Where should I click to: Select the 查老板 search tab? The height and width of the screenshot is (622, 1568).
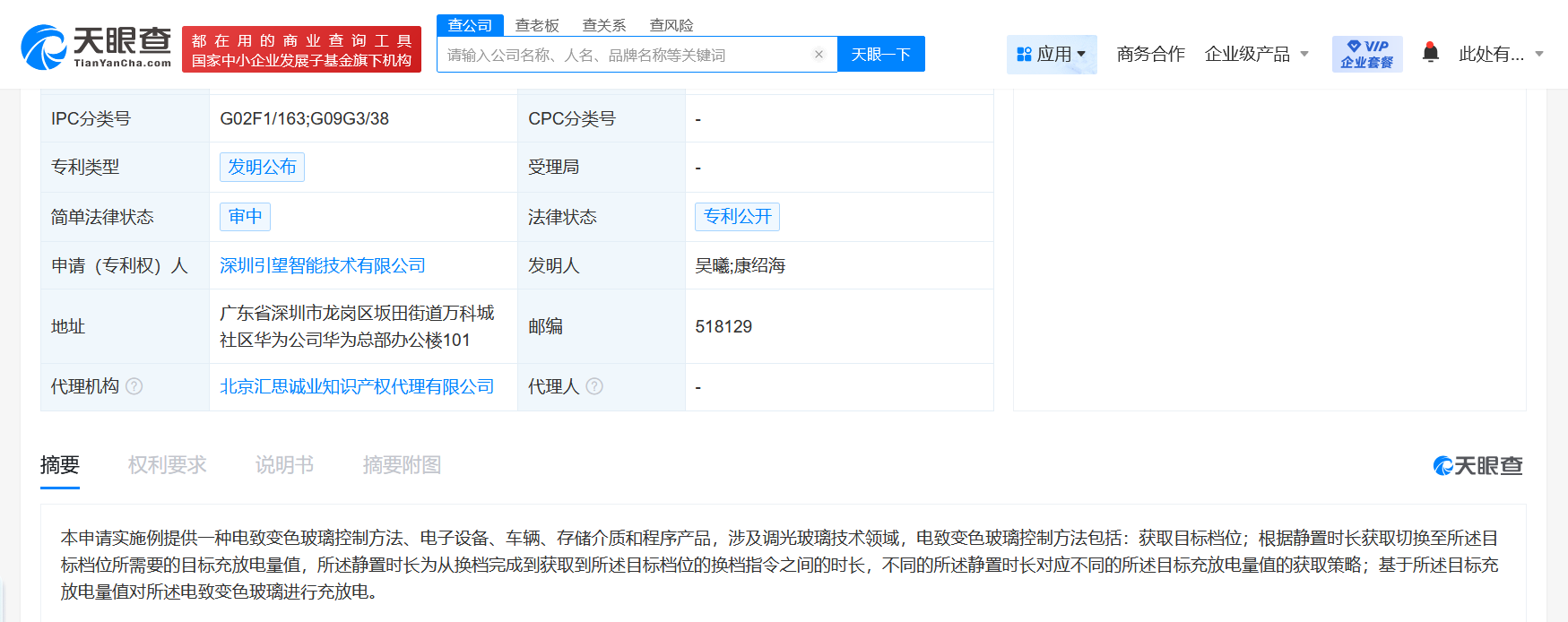tap(537, 25)
